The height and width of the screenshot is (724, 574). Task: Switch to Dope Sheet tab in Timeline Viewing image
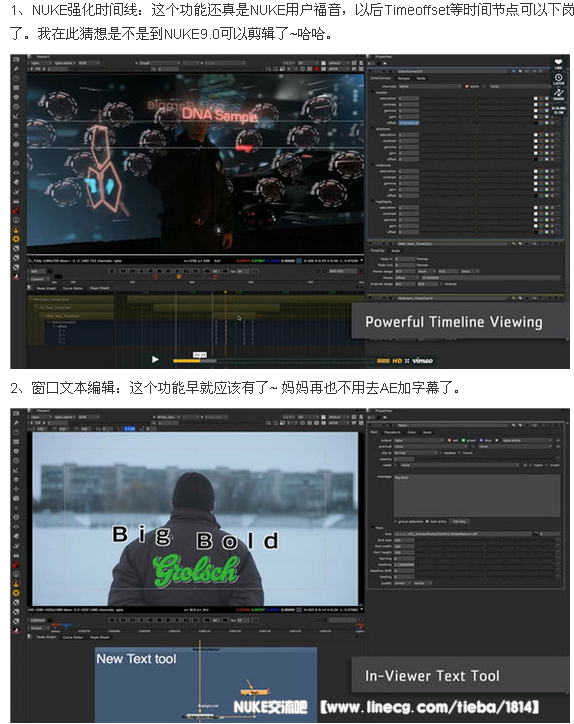pyautogui.click(x=100, y=288)
